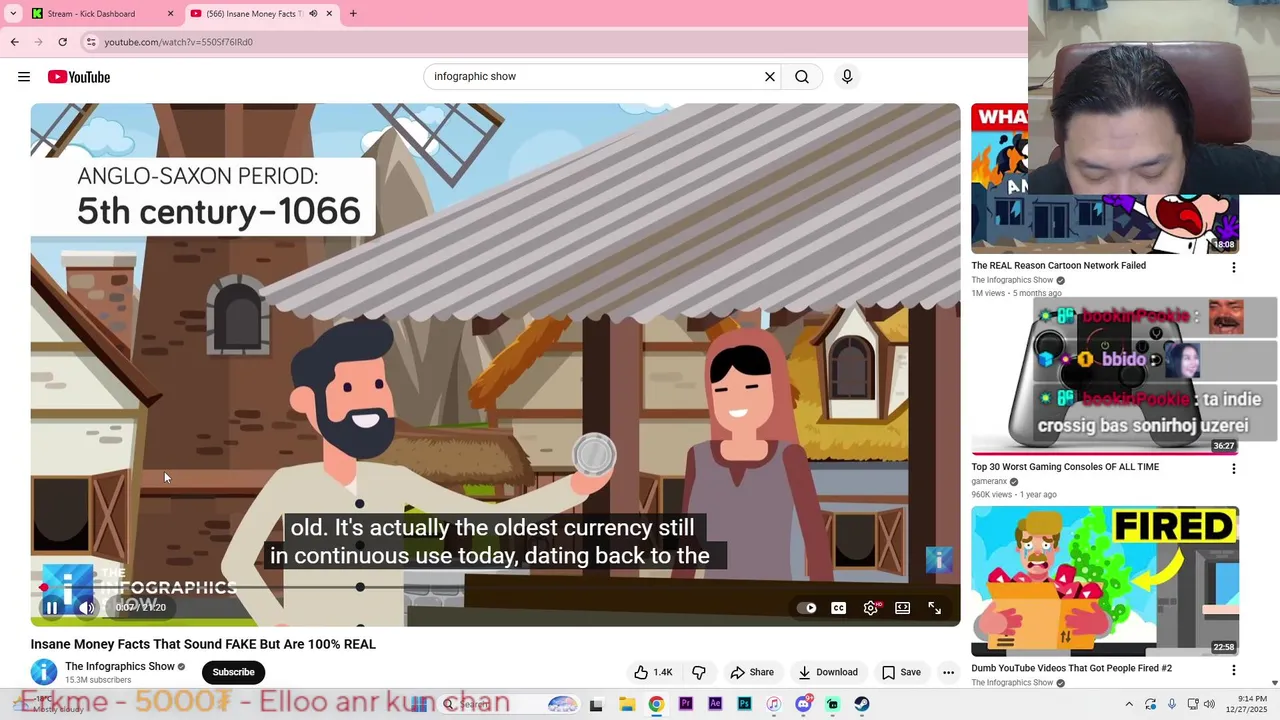Open Google Chrome in the taskbar
The image size is (1280, 720).
656,704
